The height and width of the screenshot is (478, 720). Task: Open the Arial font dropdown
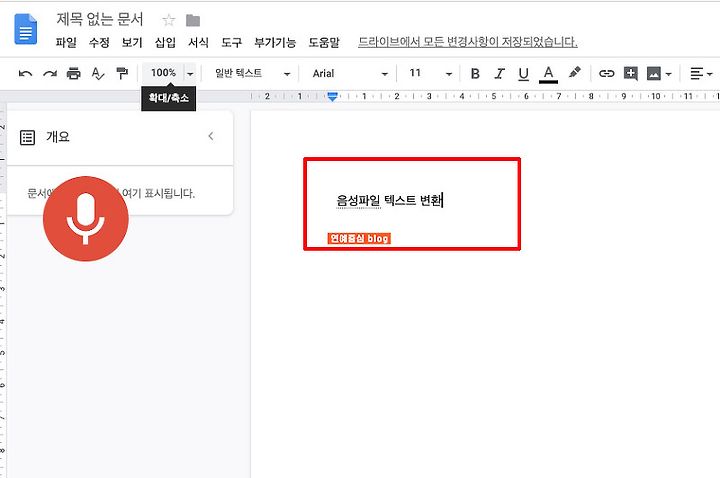(350, 73)
